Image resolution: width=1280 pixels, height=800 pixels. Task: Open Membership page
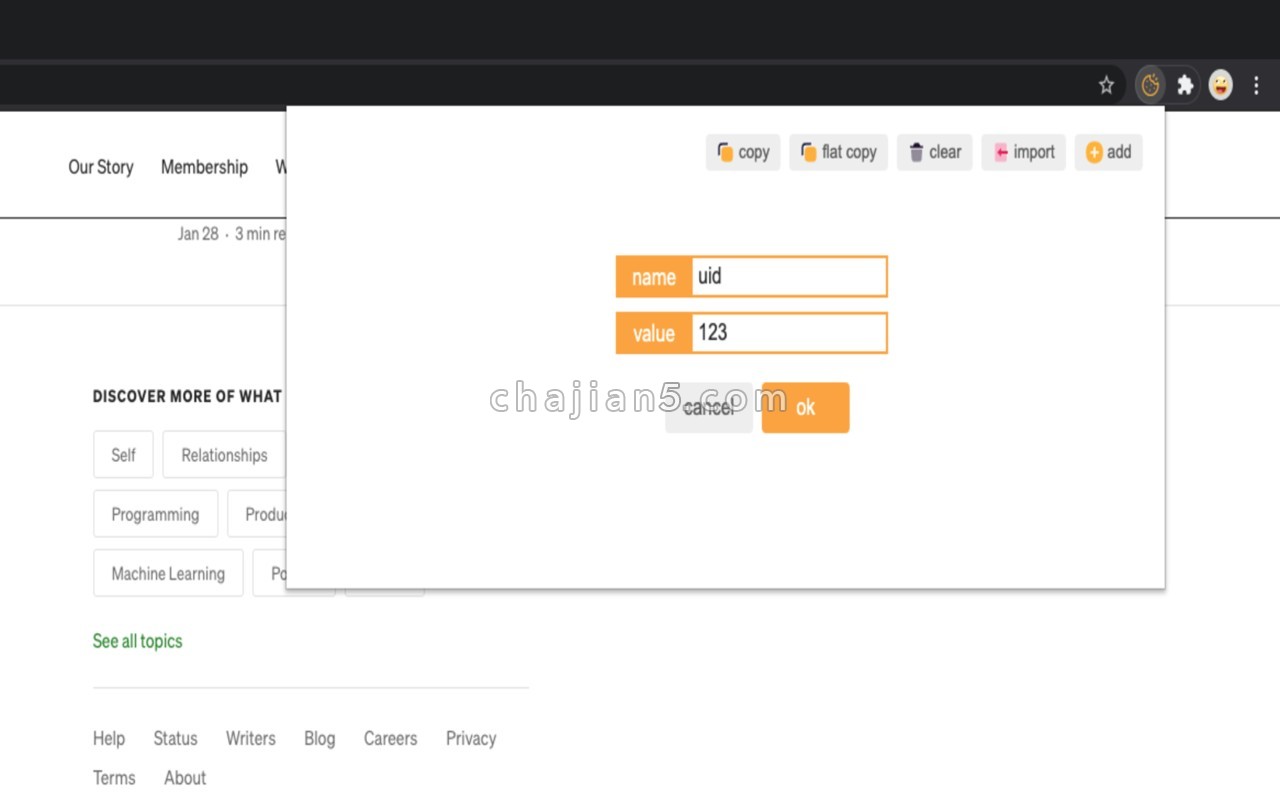(204, 167)
